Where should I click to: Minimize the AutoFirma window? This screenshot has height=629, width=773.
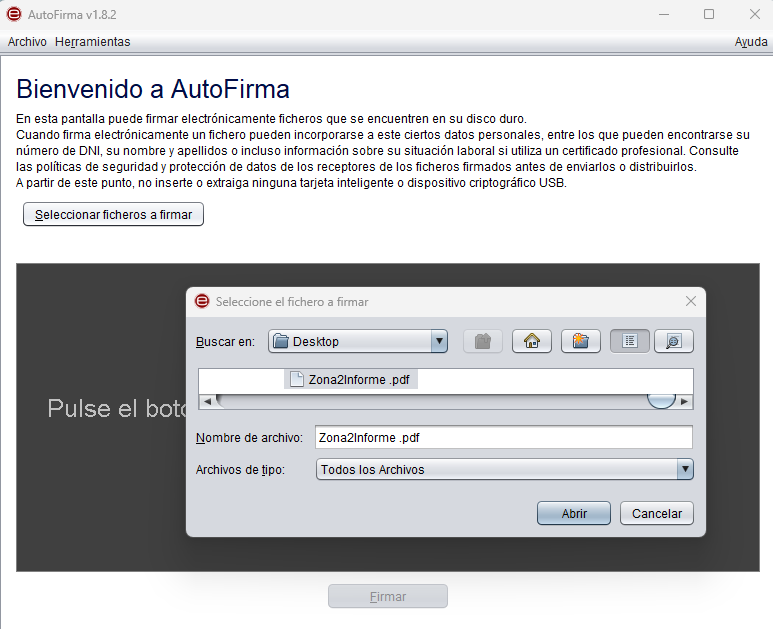(664, 14)
